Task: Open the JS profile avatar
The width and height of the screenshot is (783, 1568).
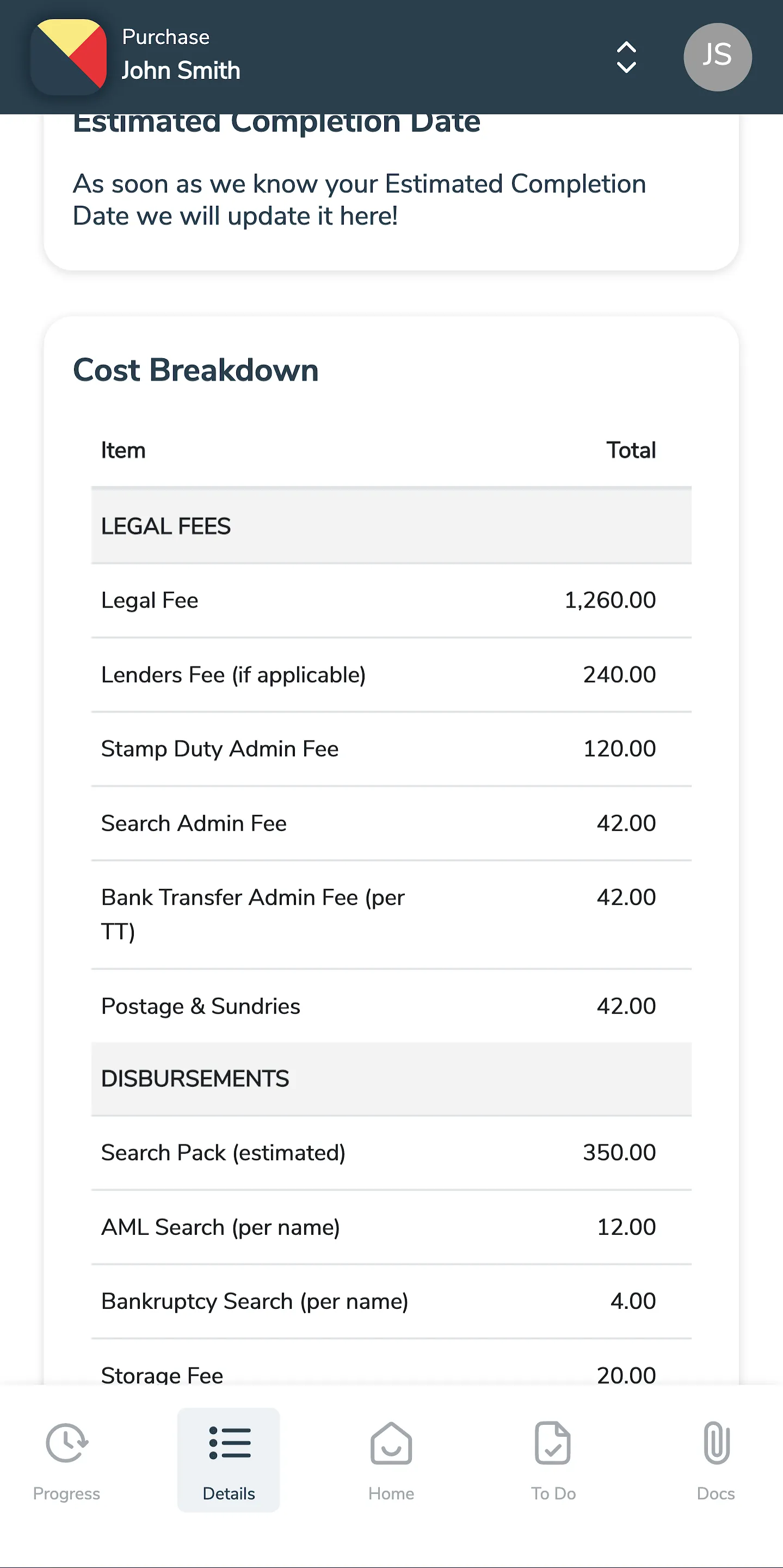Action: pos(717,57)
